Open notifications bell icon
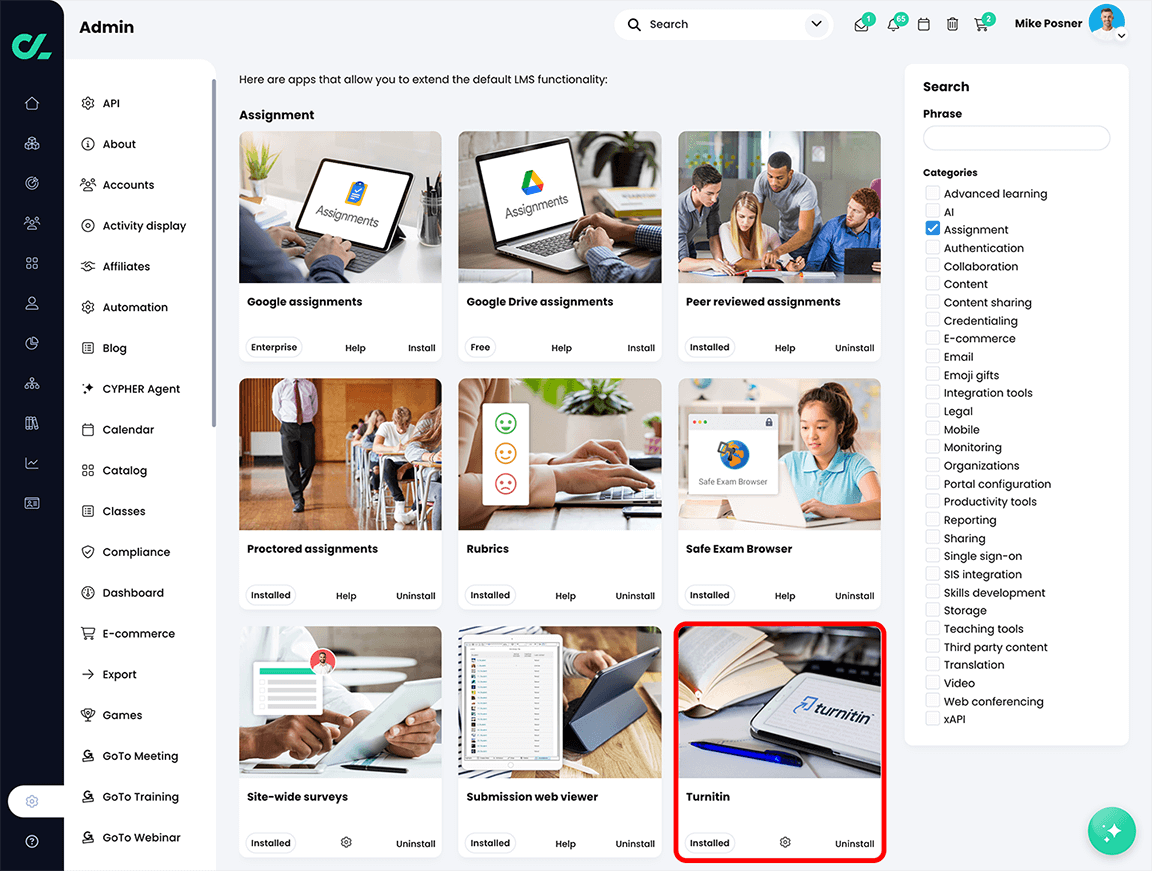The width and height of the screenshot is (1152, 871). [x=893, y=25]
